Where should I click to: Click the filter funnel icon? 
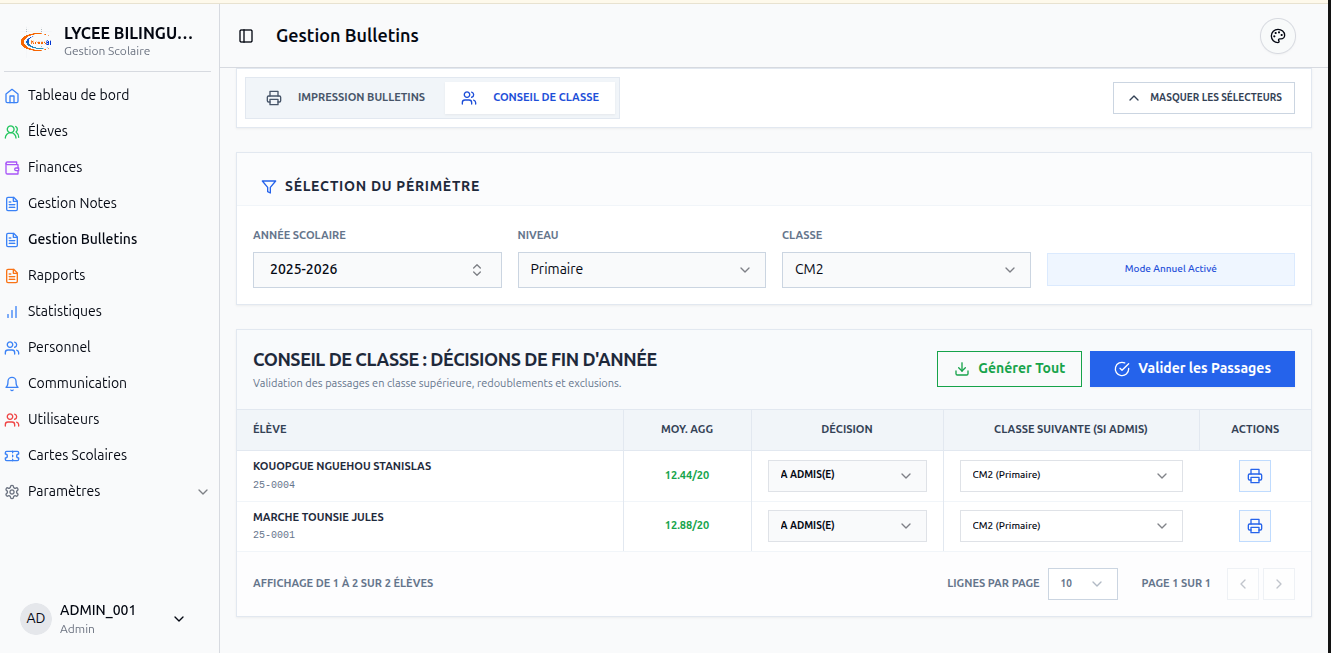click(x=268, y=187)
